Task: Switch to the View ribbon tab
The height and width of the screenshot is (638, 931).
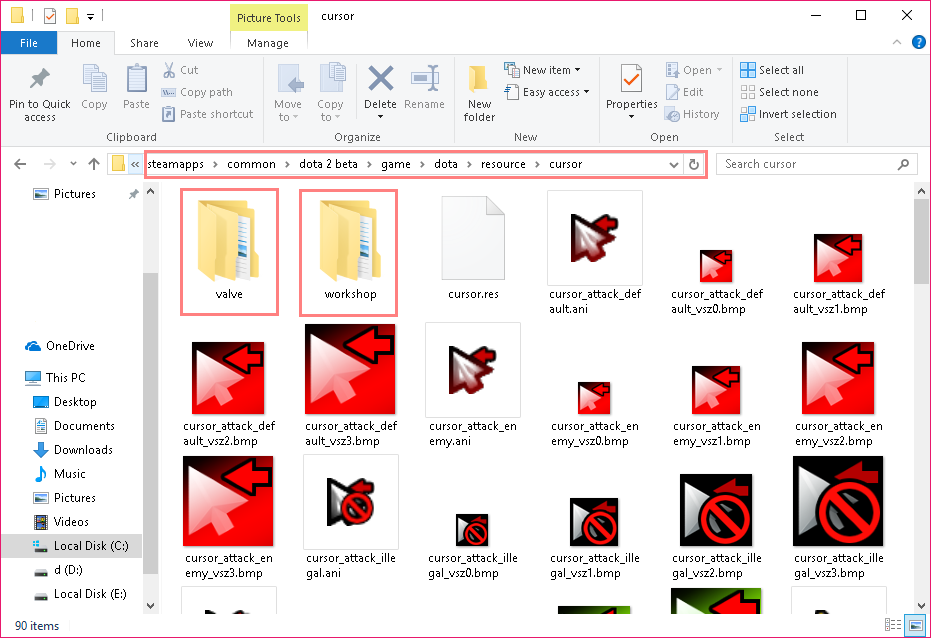Action: pos(200,43)
